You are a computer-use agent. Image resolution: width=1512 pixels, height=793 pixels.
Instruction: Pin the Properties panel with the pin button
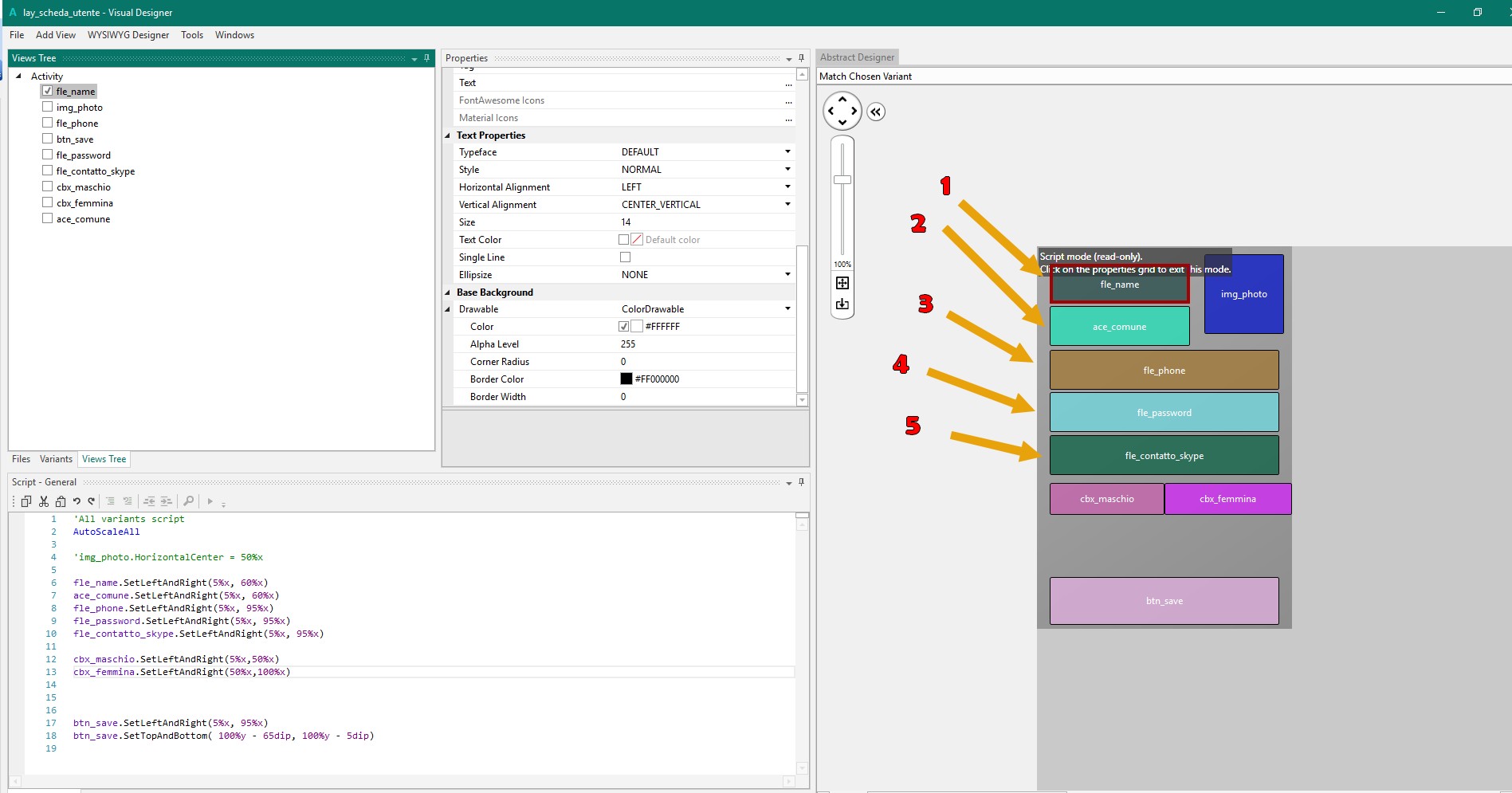pos(801,57)
